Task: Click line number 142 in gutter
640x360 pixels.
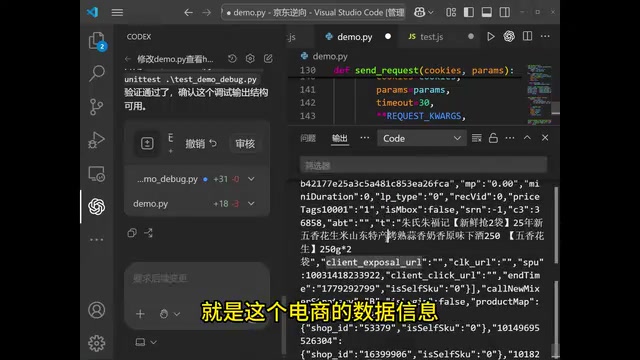Action: tap(308, 102)
